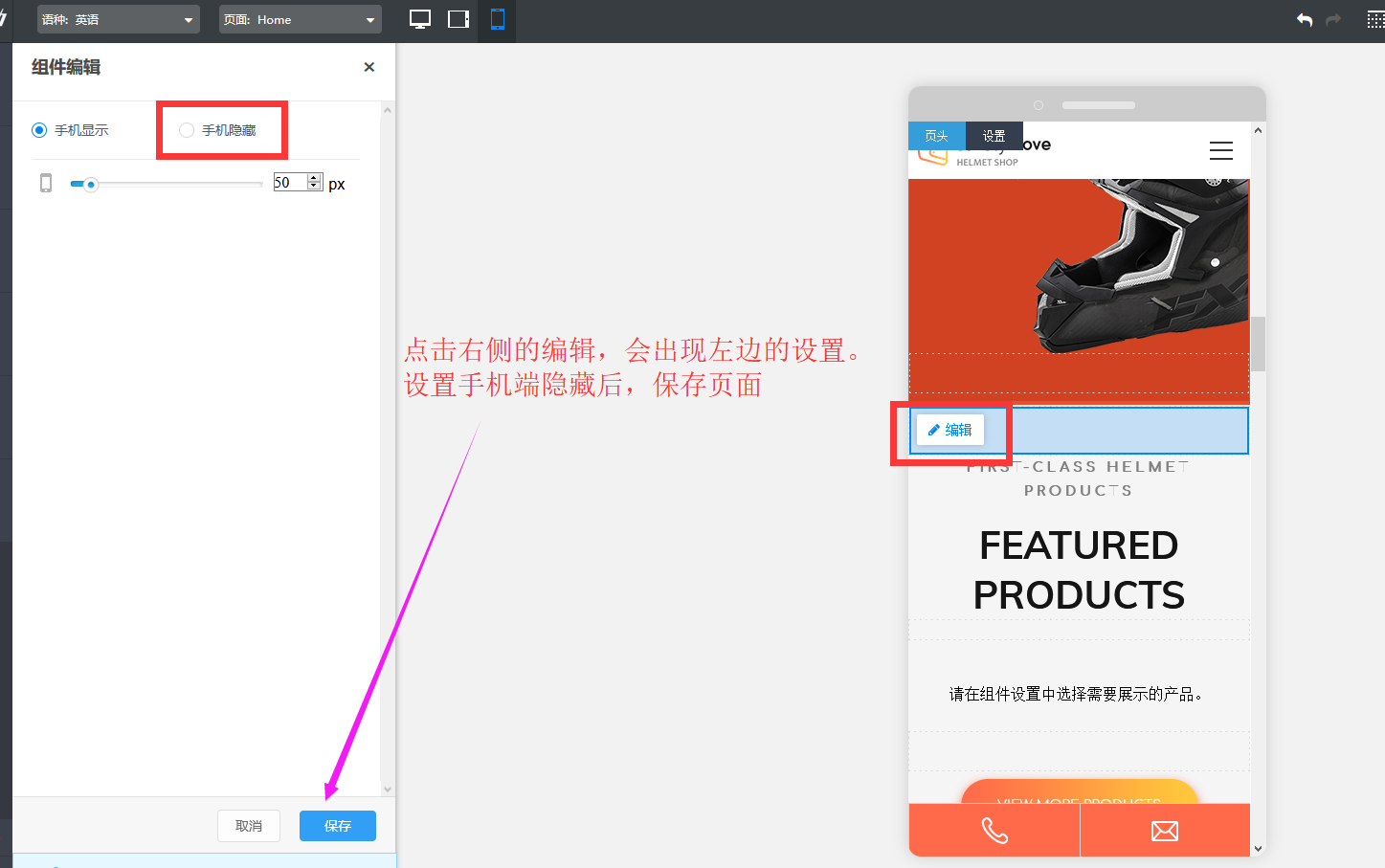Click the undo arrow icon
Screen dimensions: 1385x868
pyautogui.click(x=1305, y=19)
